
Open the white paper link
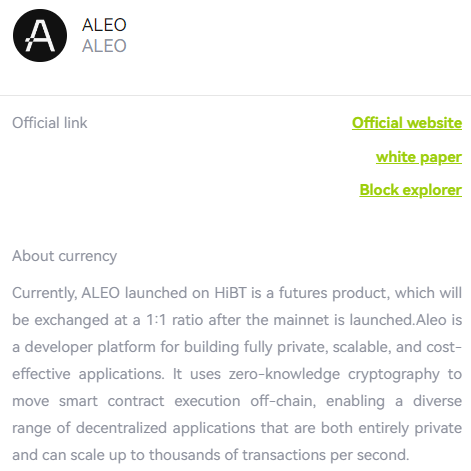tap(419, 157)
